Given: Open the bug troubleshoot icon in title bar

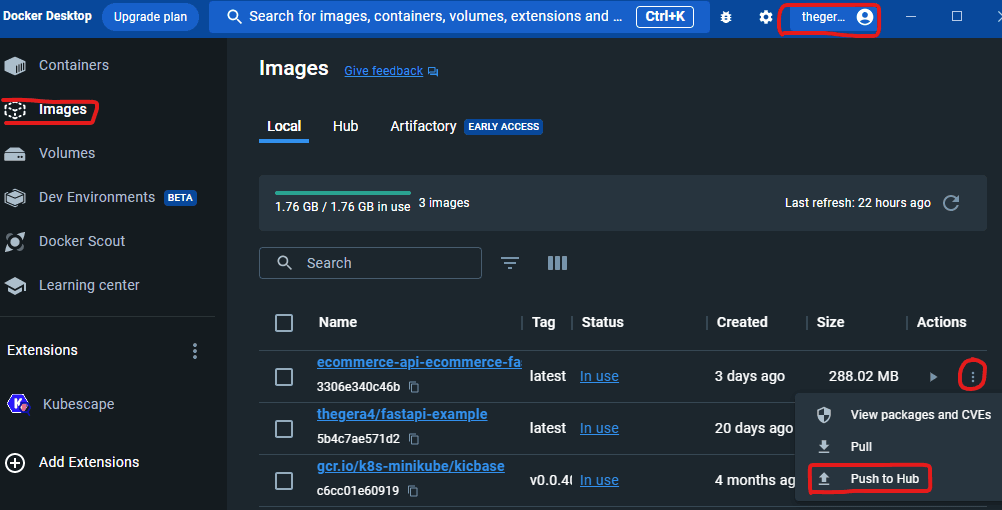Looking at the screenshot, I should (x=726, y=17).
